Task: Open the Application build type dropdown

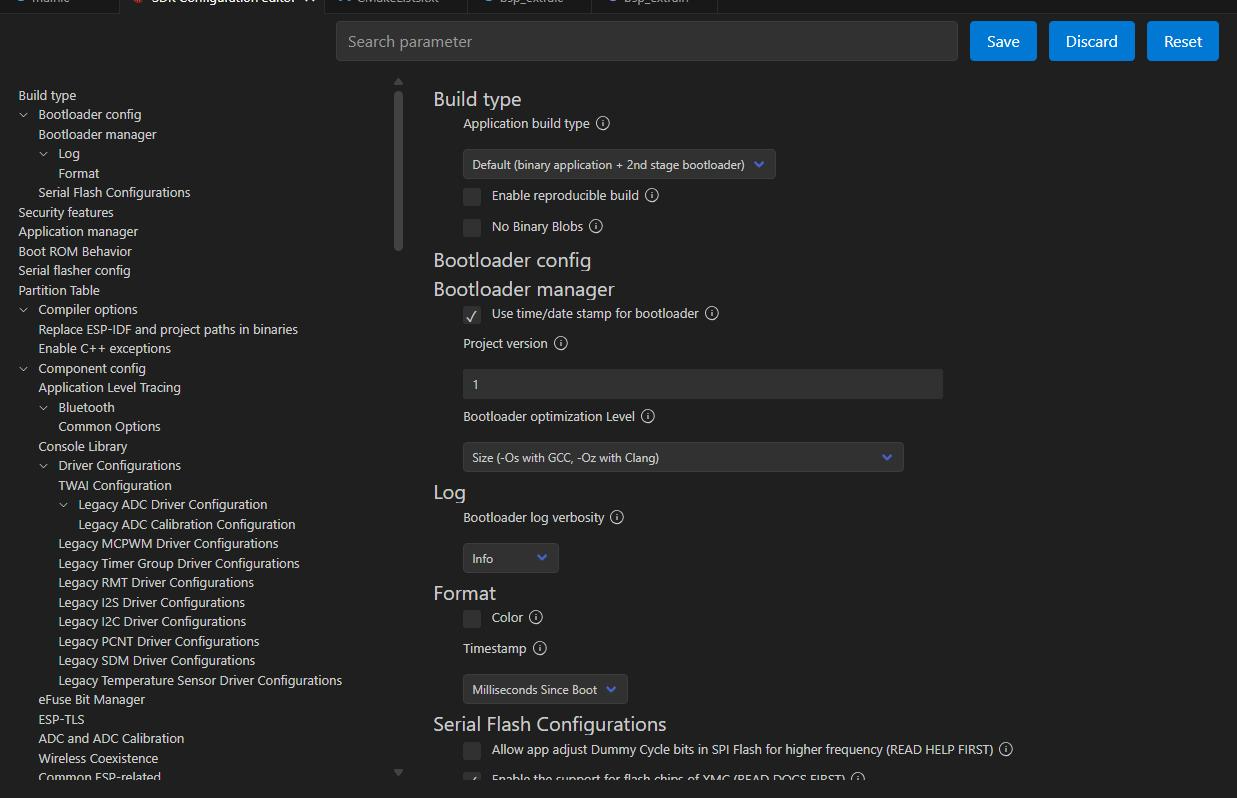Action: point(619,164)
